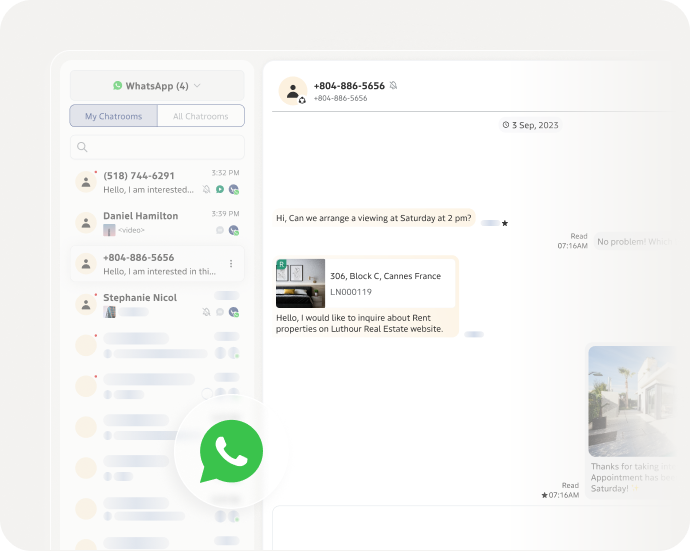Click chat bubble icon on Daniel Hamilton row

pos(220,230)
